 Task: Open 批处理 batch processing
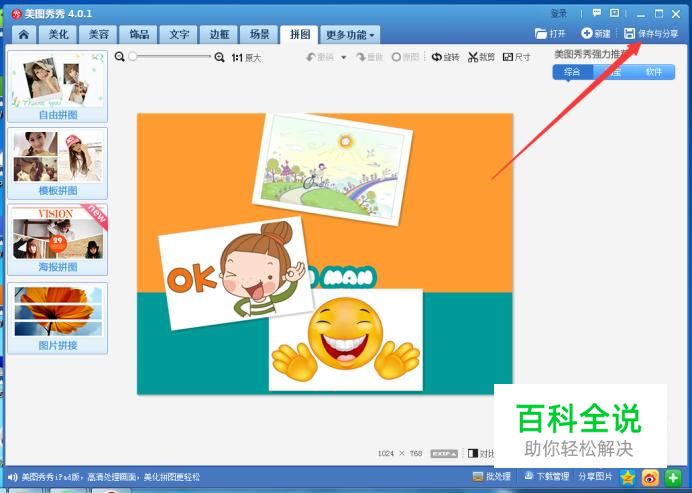[491, 477]
